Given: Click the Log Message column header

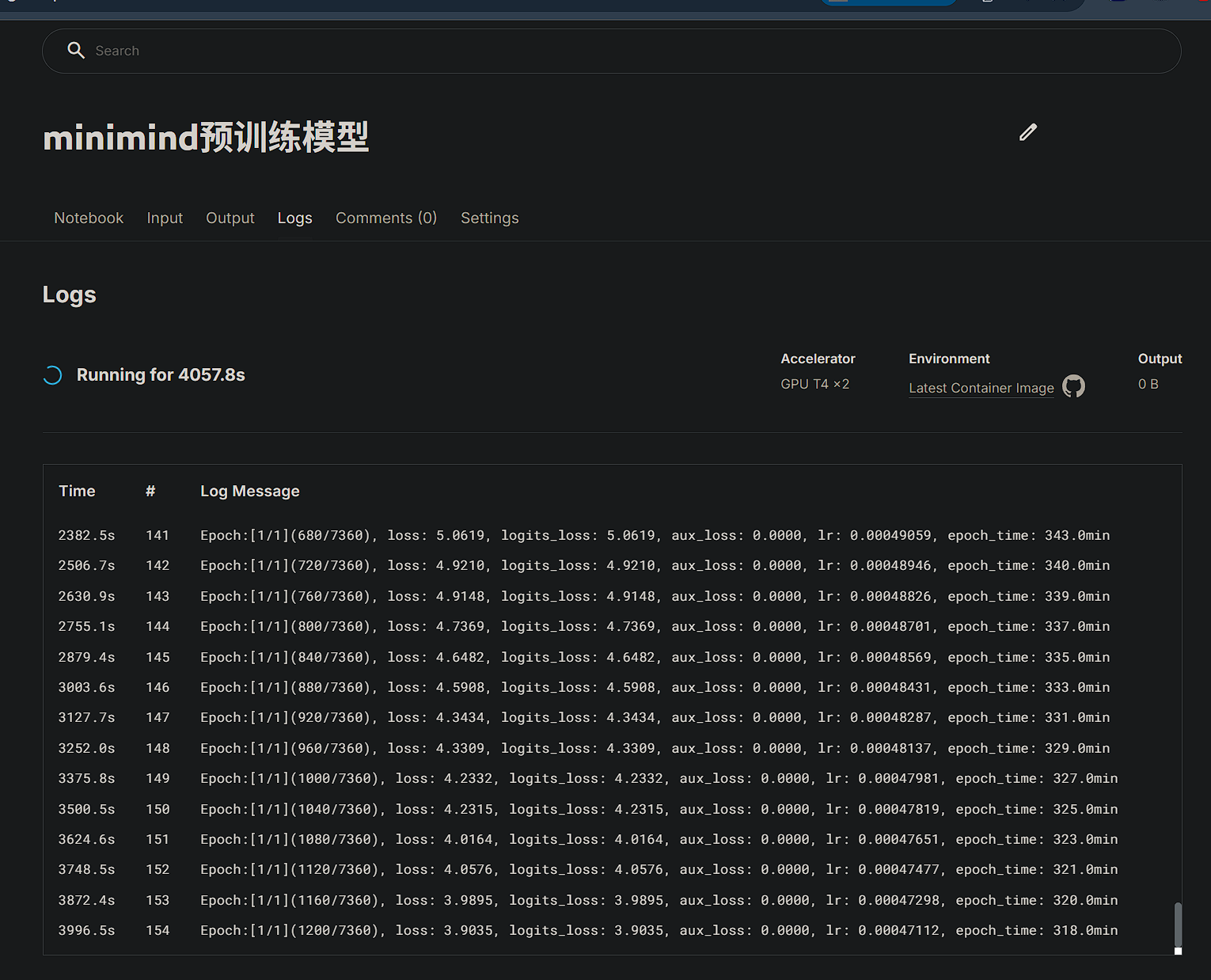Looking at the screenshot, I should click(249, 491).
